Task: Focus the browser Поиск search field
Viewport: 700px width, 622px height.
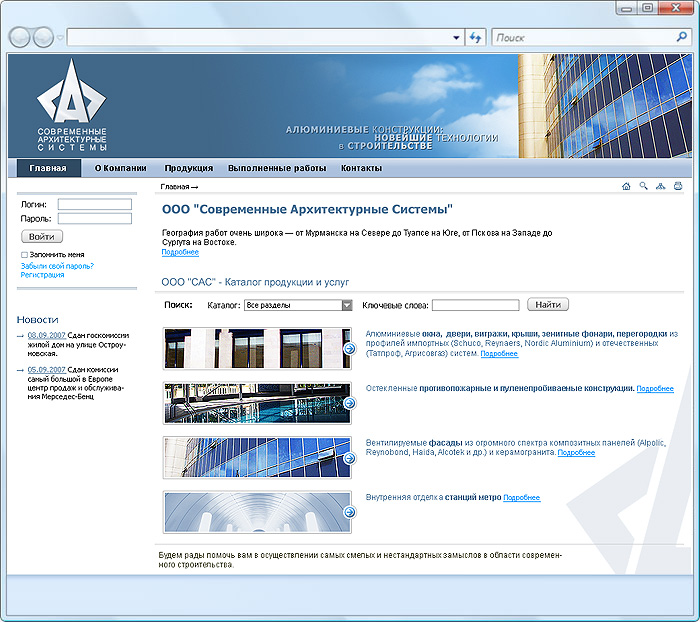Action: 584,38
